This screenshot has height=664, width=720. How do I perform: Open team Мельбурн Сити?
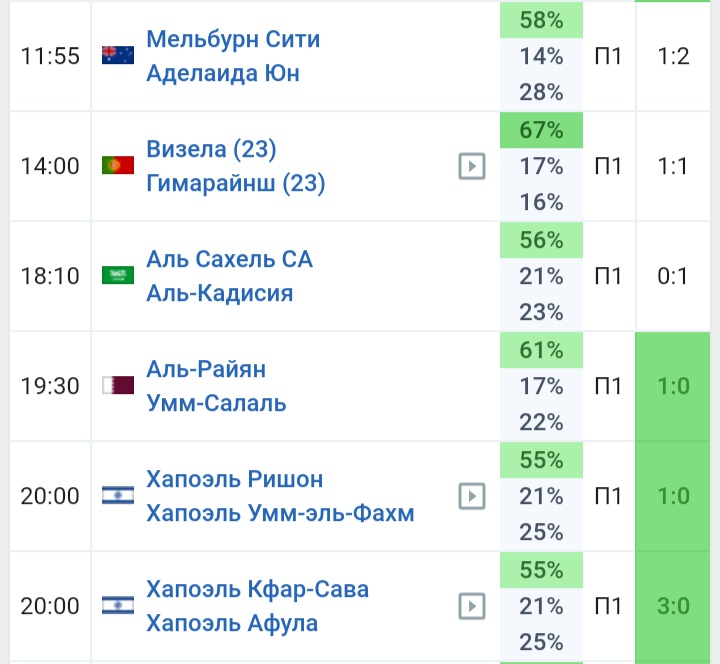coord(233,39)
